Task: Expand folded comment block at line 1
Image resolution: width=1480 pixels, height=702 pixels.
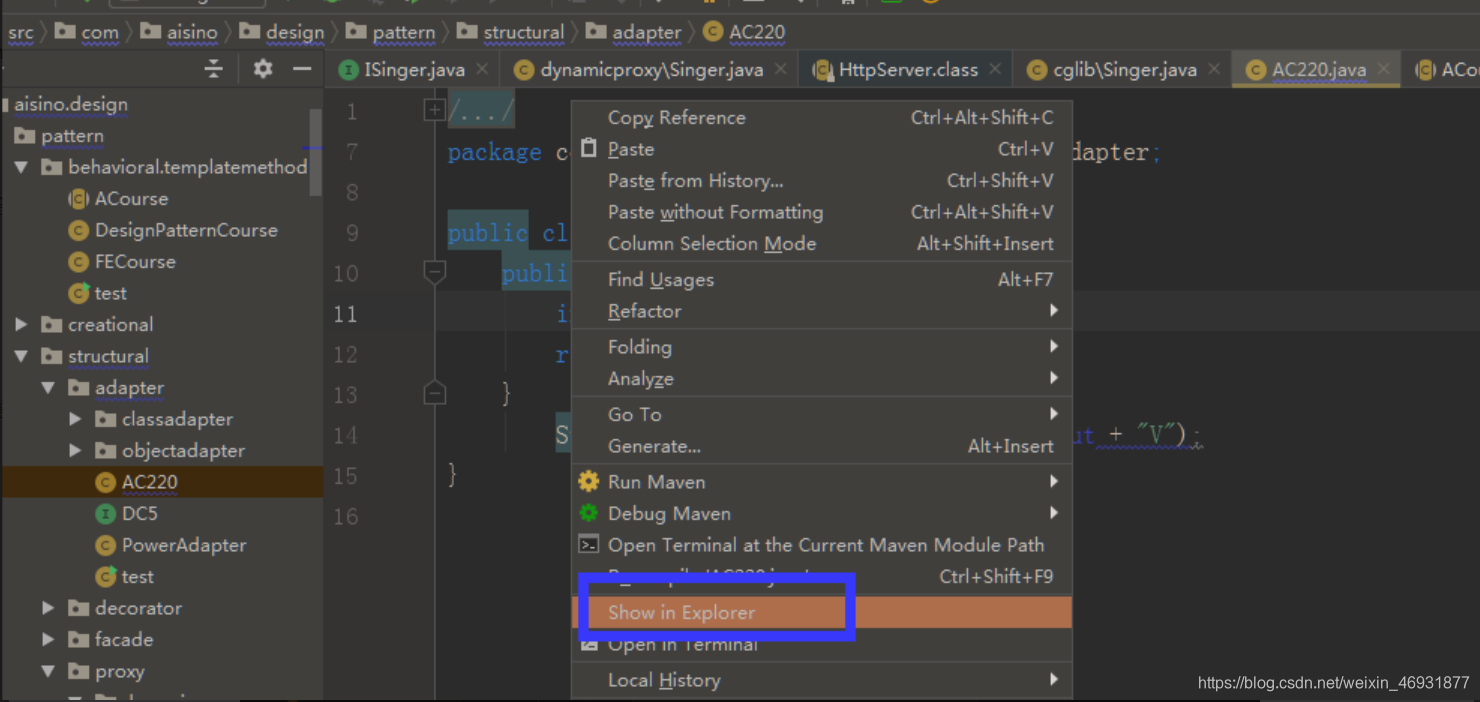Action: point(434,110)
